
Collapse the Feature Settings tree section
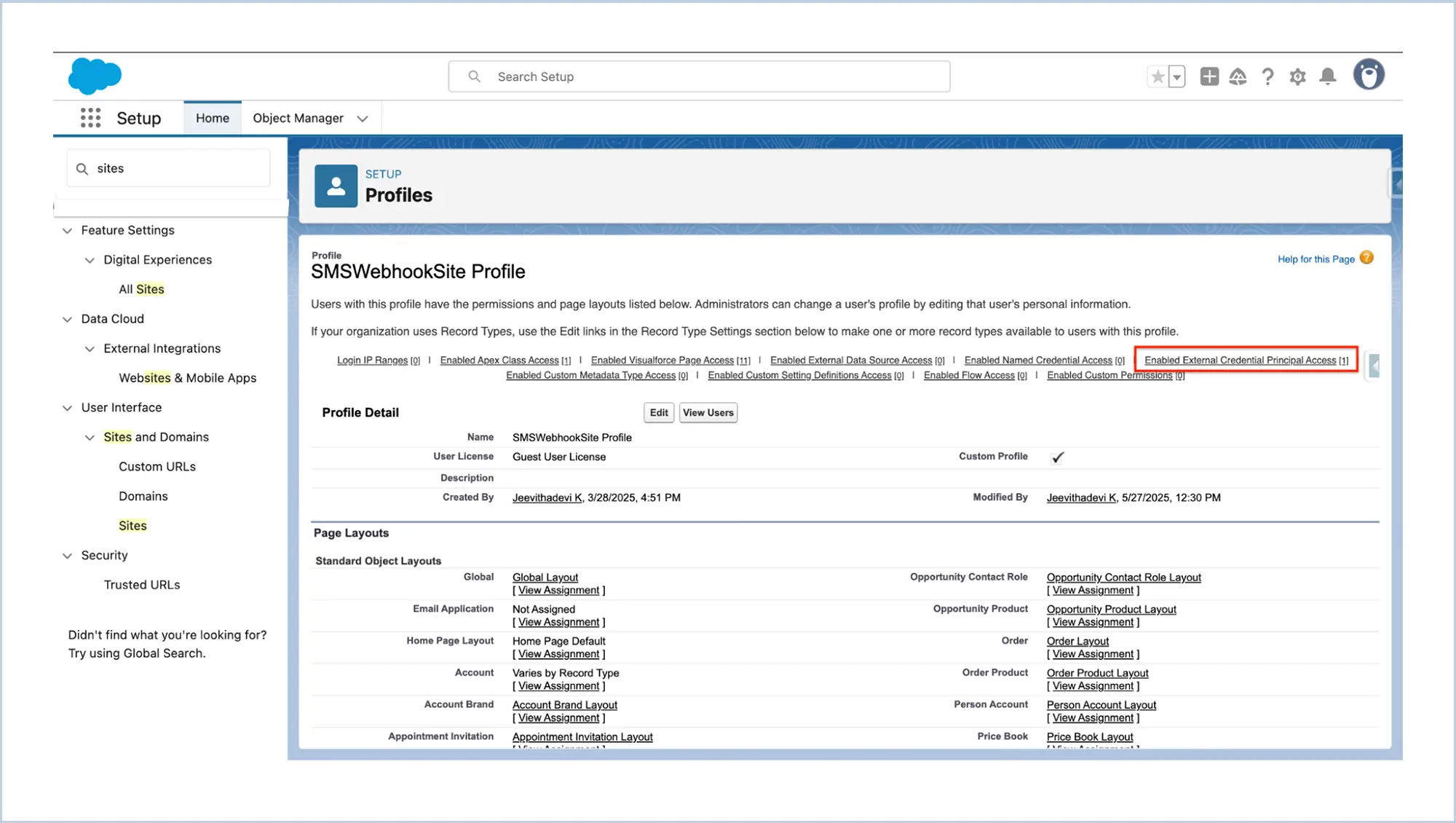pos(67,231)
